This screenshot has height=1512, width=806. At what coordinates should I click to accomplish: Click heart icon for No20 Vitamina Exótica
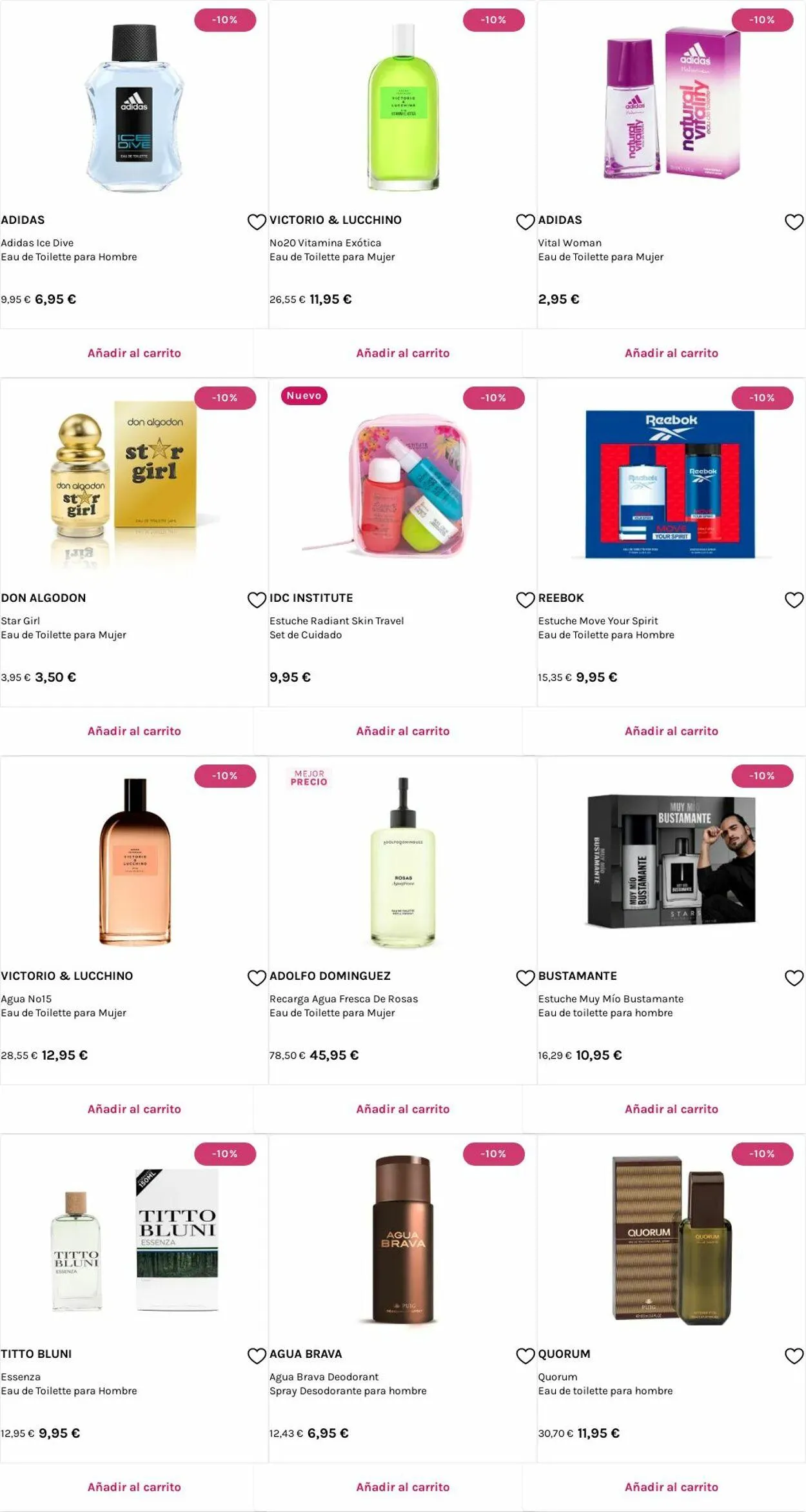526,222
